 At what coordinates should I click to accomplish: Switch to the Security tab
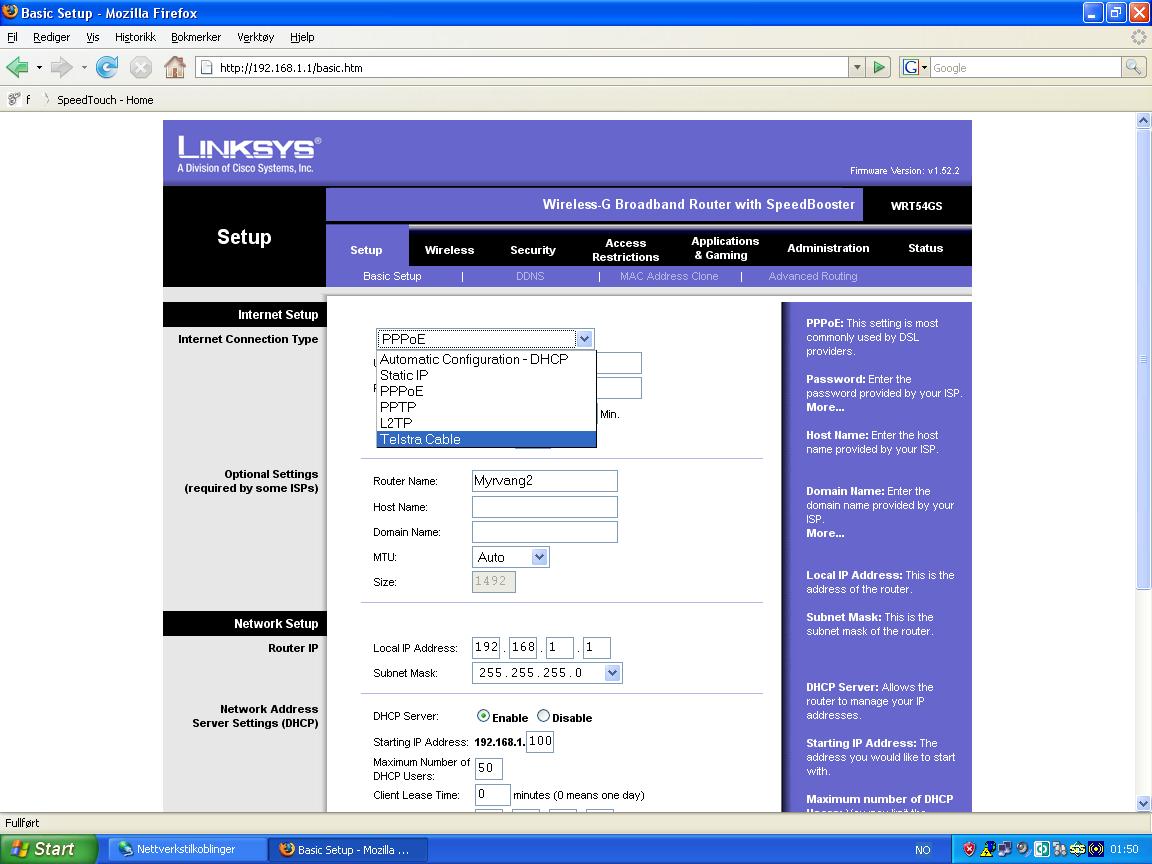pos(533,250)
